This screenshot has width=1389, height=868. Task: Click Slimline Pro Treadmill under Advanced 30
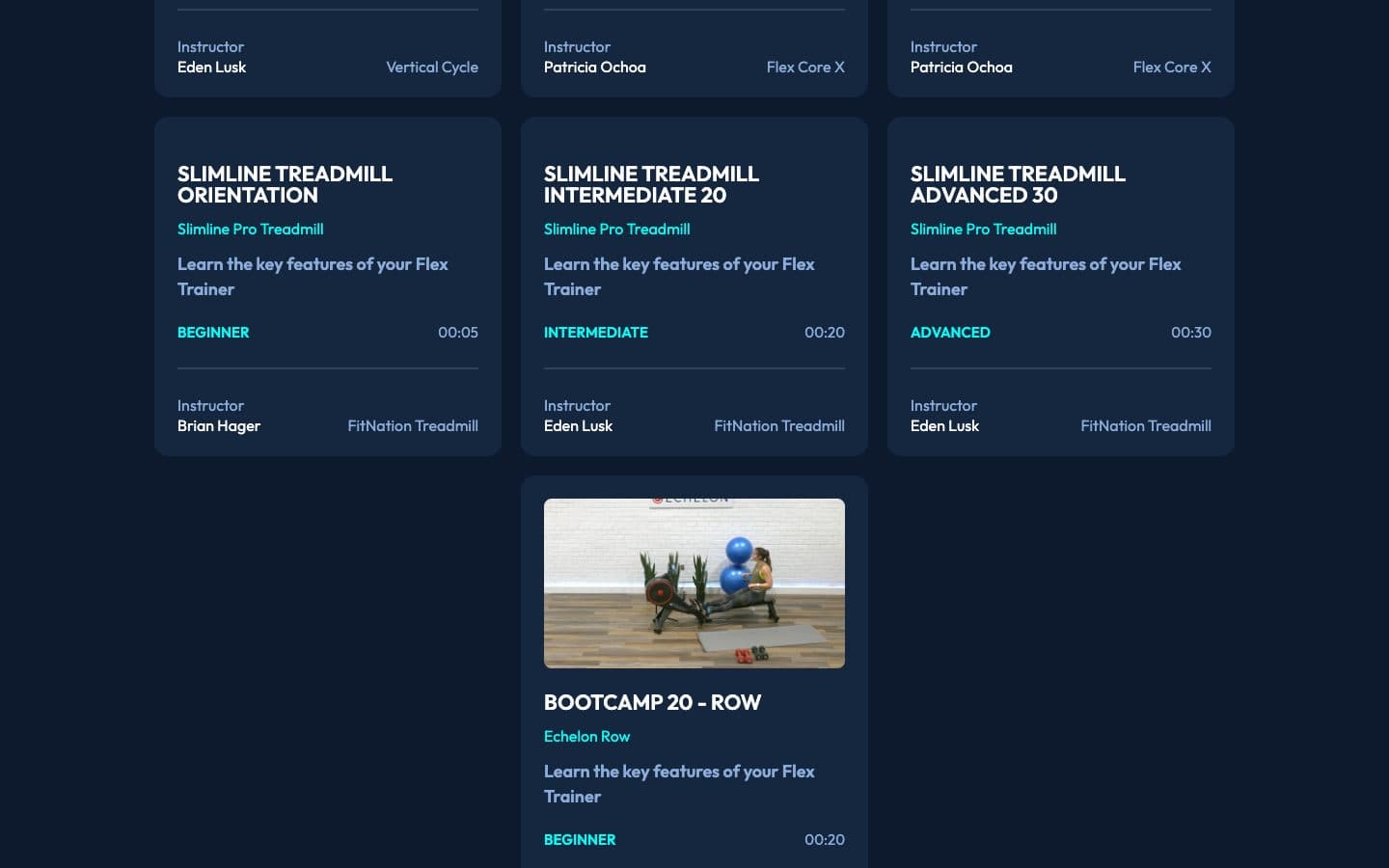pos(983,229)
